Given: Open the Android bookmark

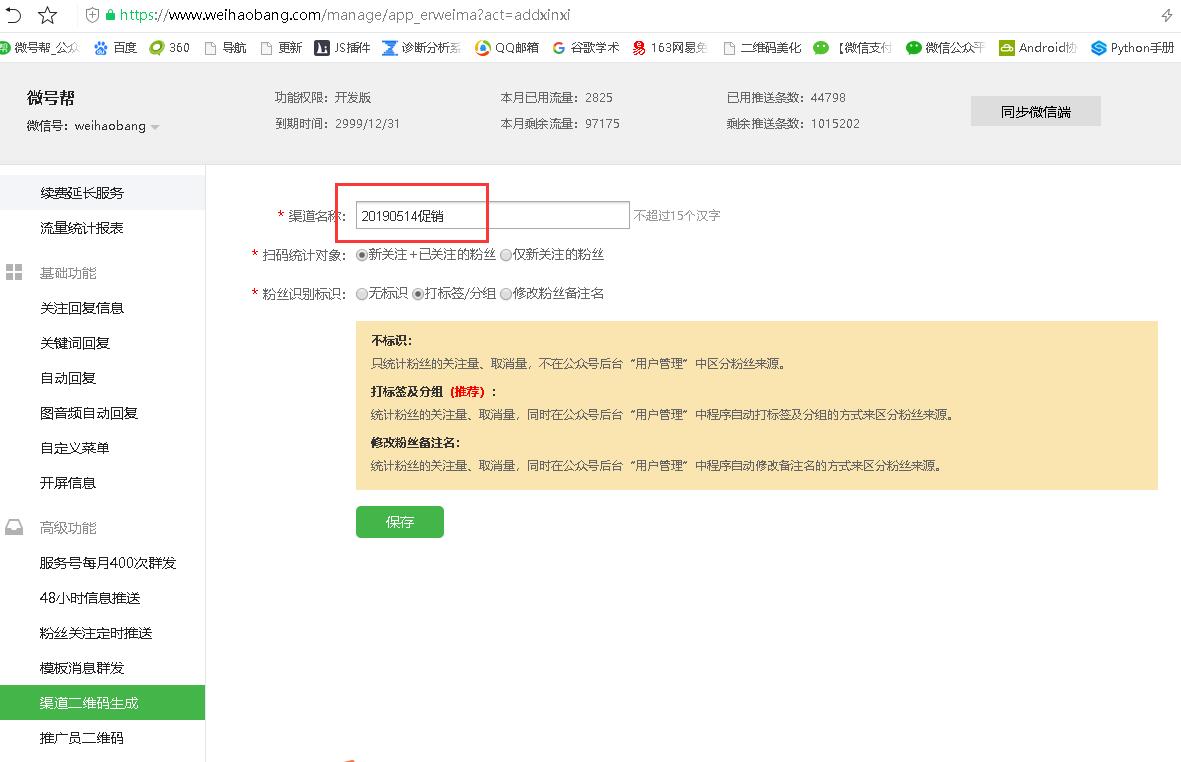Looking at the screenshot, I should [x=1038, y=47].
